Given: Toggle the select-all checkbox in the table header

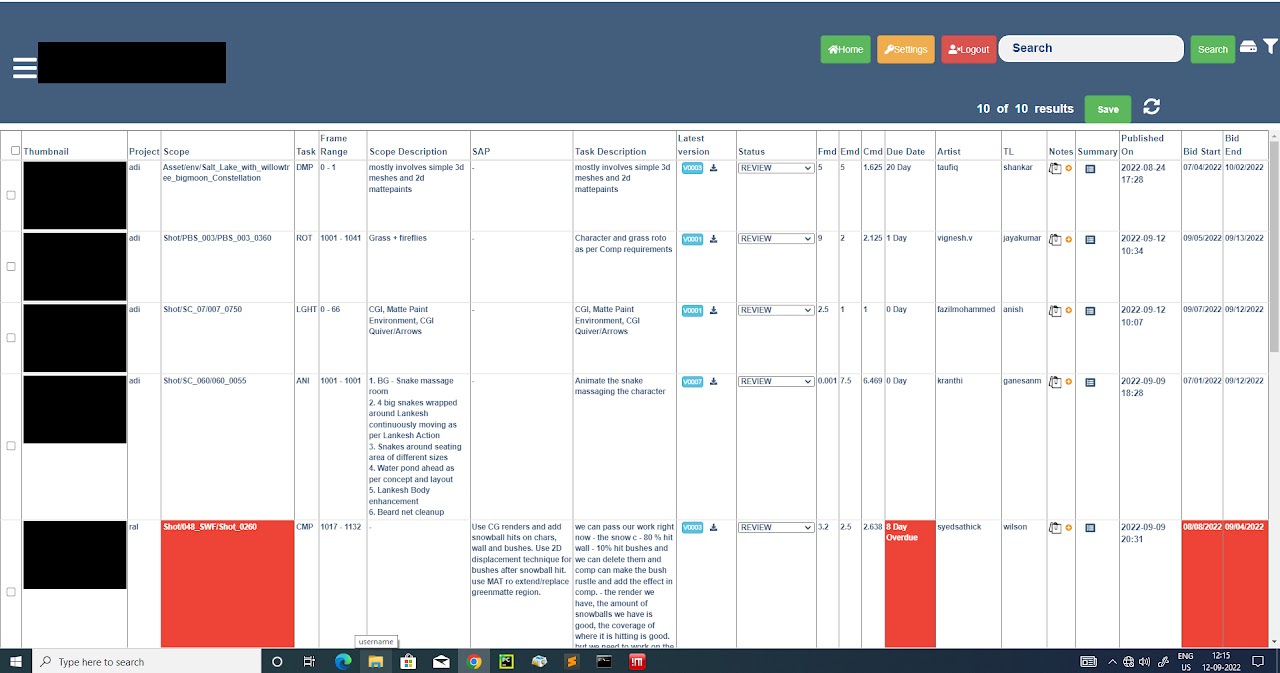Looking at the screenshot, I should [15, 151].
